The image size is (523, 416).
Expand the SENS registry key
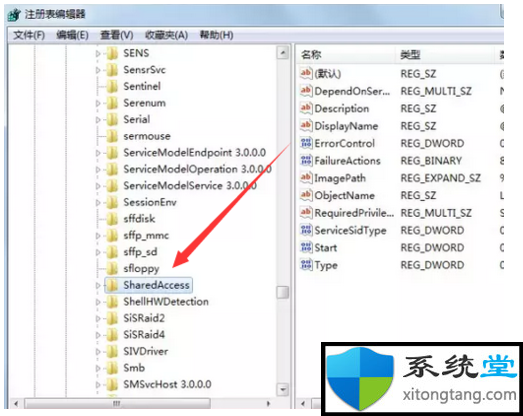pos(98,53)
